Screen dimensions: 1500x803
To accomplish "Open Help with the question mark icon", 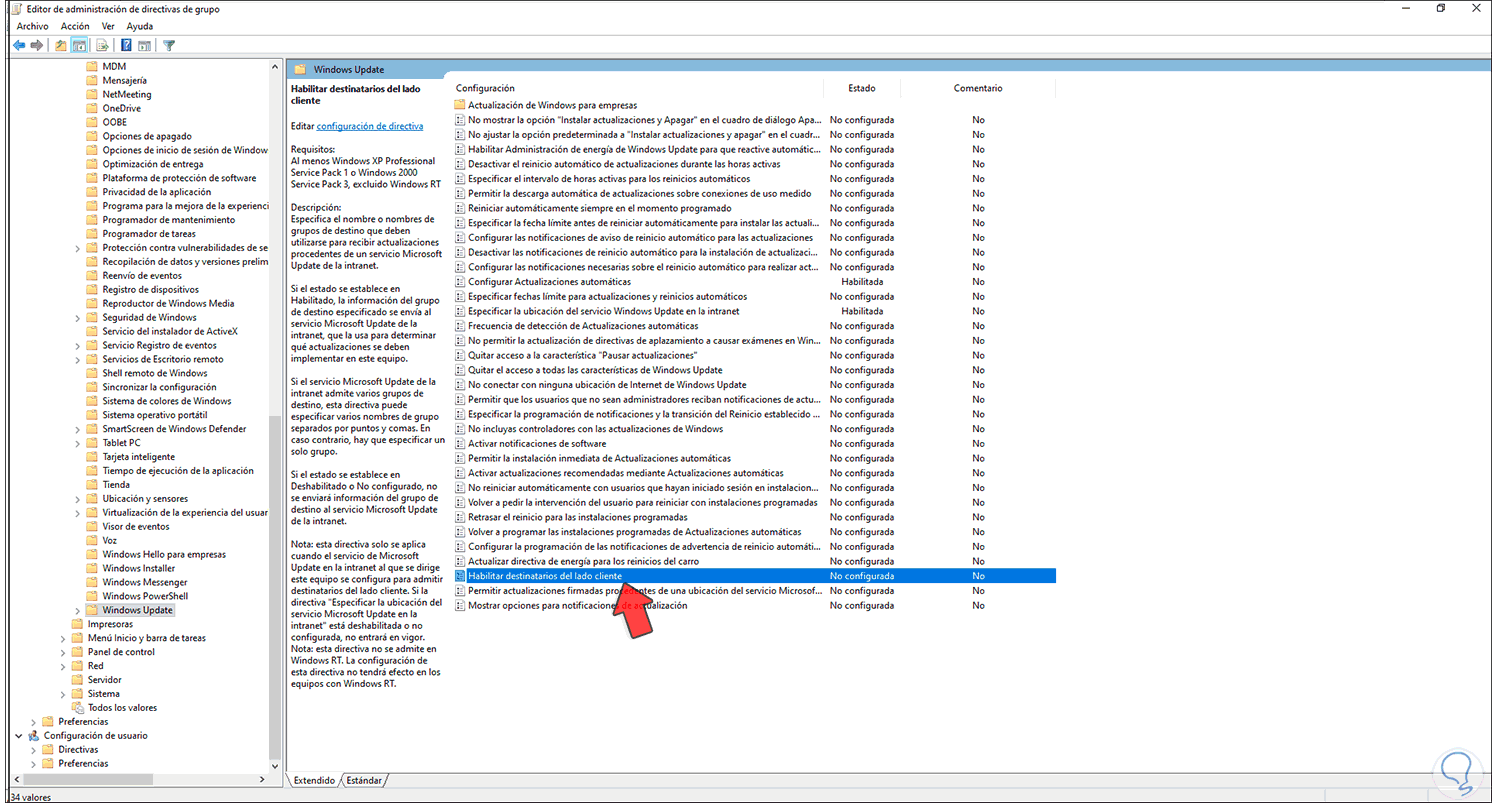I will [x=126, y=45].
